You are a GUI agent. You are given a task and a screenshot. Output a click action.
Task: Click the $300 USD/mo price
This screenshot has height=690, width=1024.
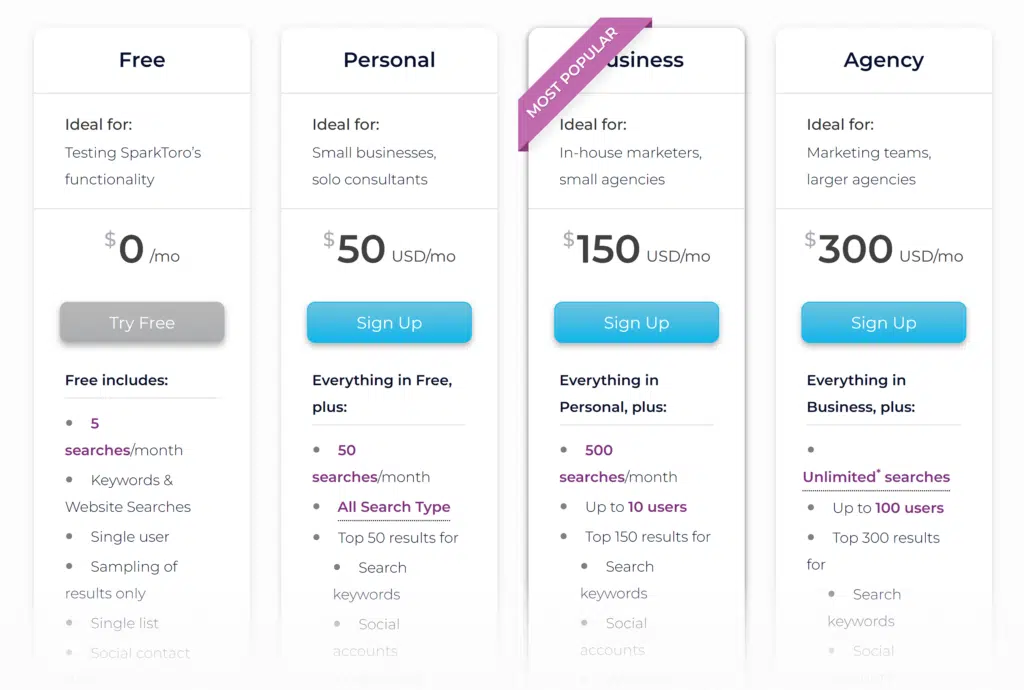(884, 250)
